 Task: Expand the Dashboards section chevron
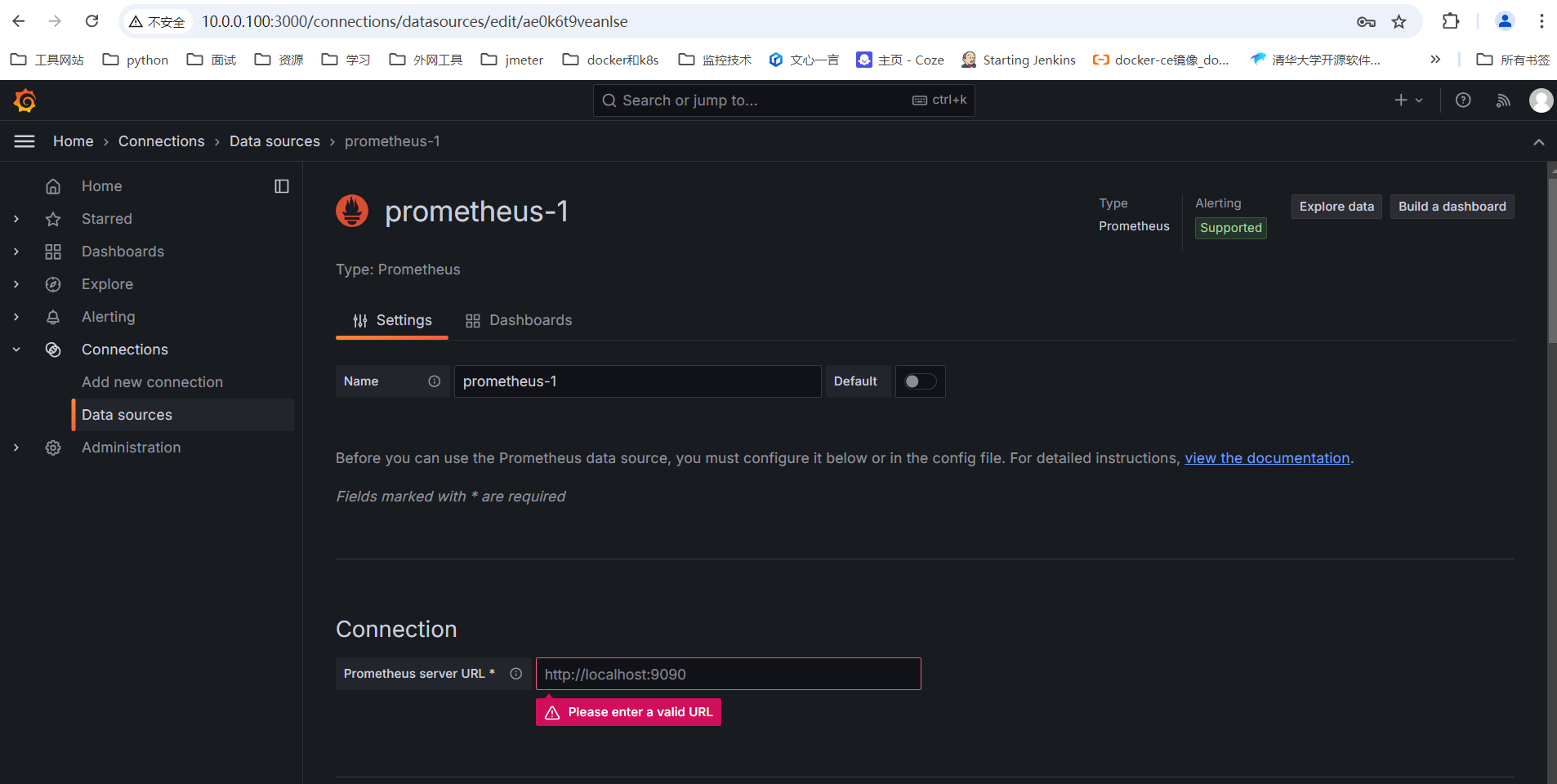[16, 252]
